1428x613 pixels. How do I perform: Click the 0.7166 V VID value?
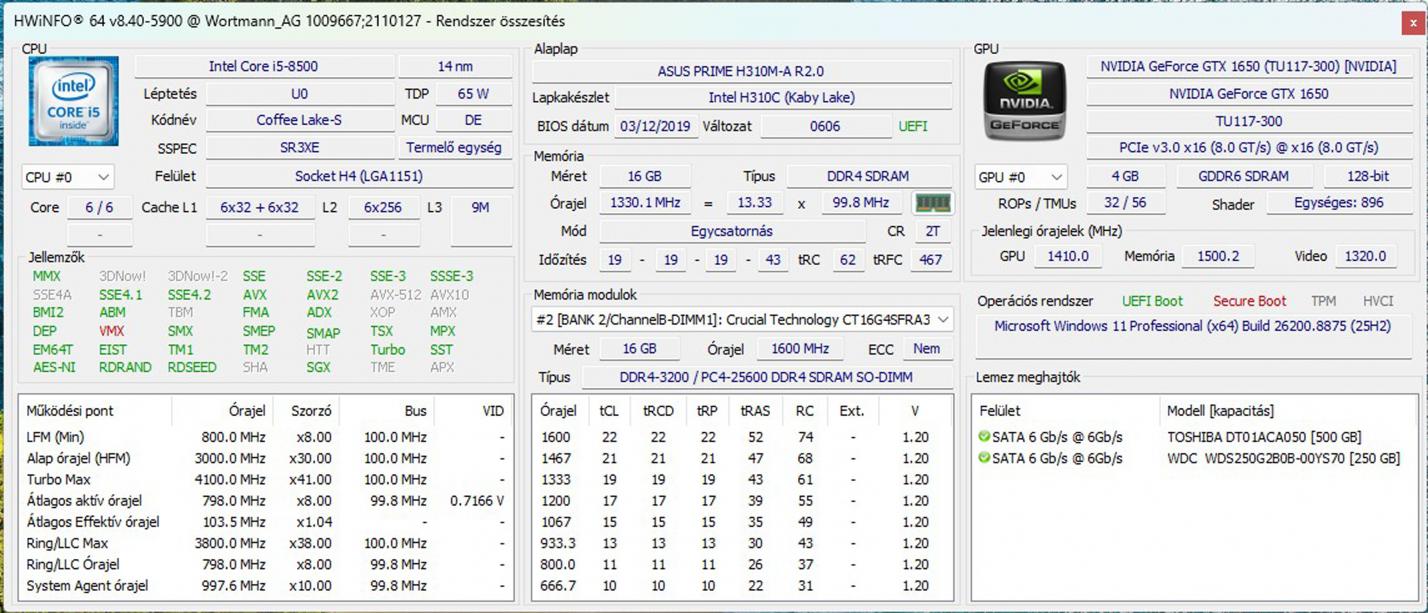coord(477,501)
